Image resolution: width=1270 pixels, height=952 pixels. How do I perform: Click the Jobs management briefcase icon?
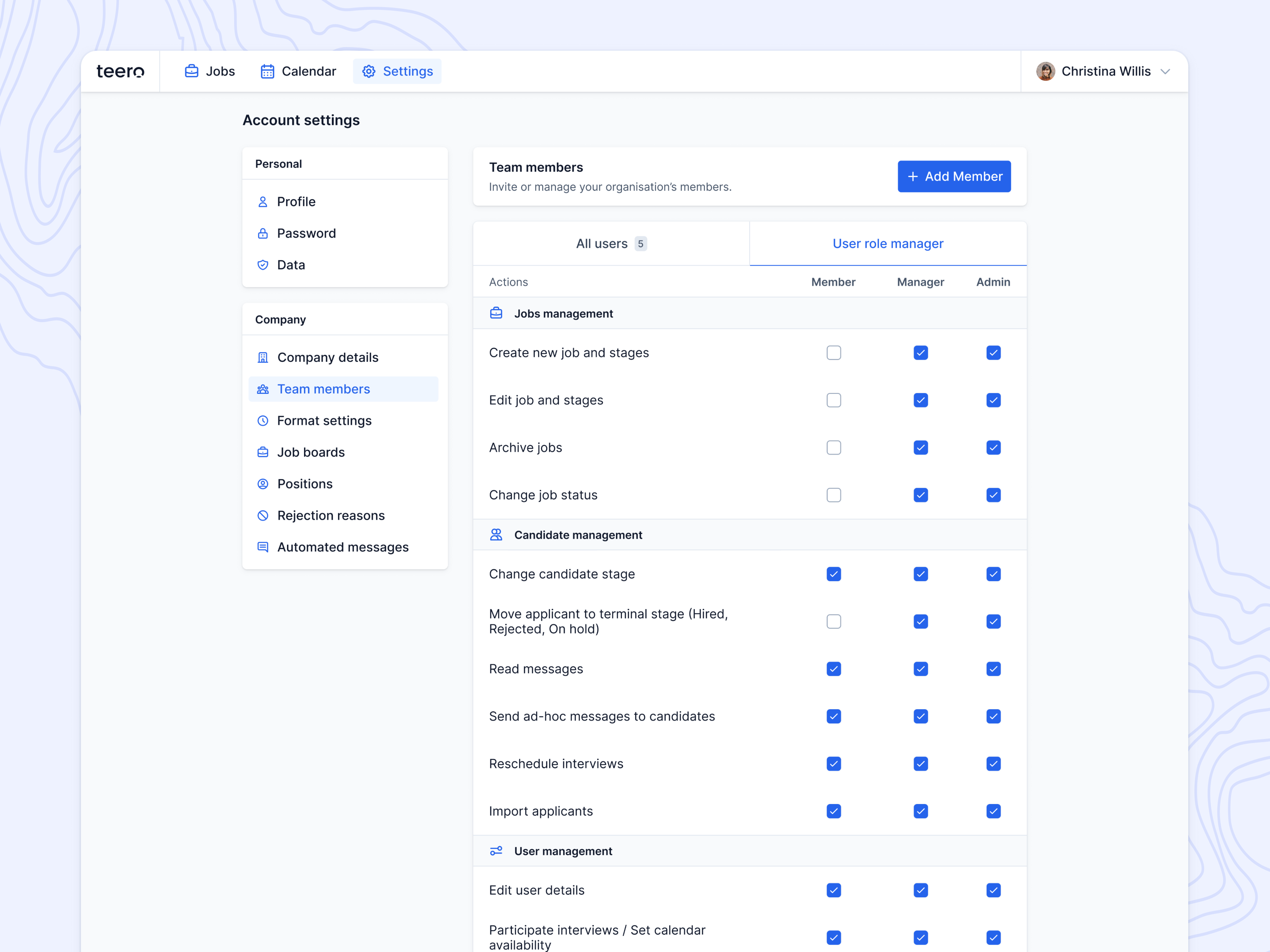496,313
